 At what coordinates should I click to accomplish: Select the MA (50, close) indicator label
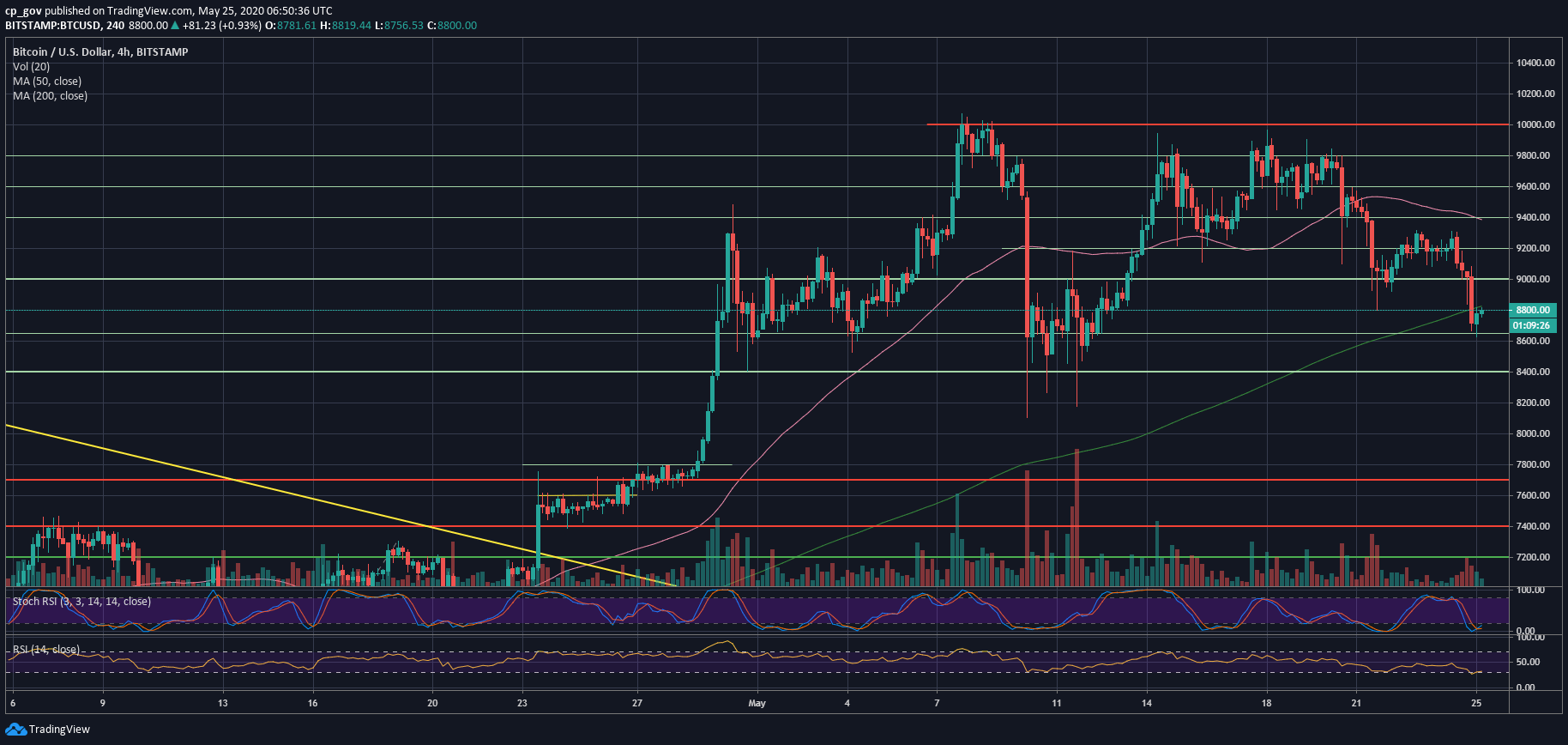47,81
